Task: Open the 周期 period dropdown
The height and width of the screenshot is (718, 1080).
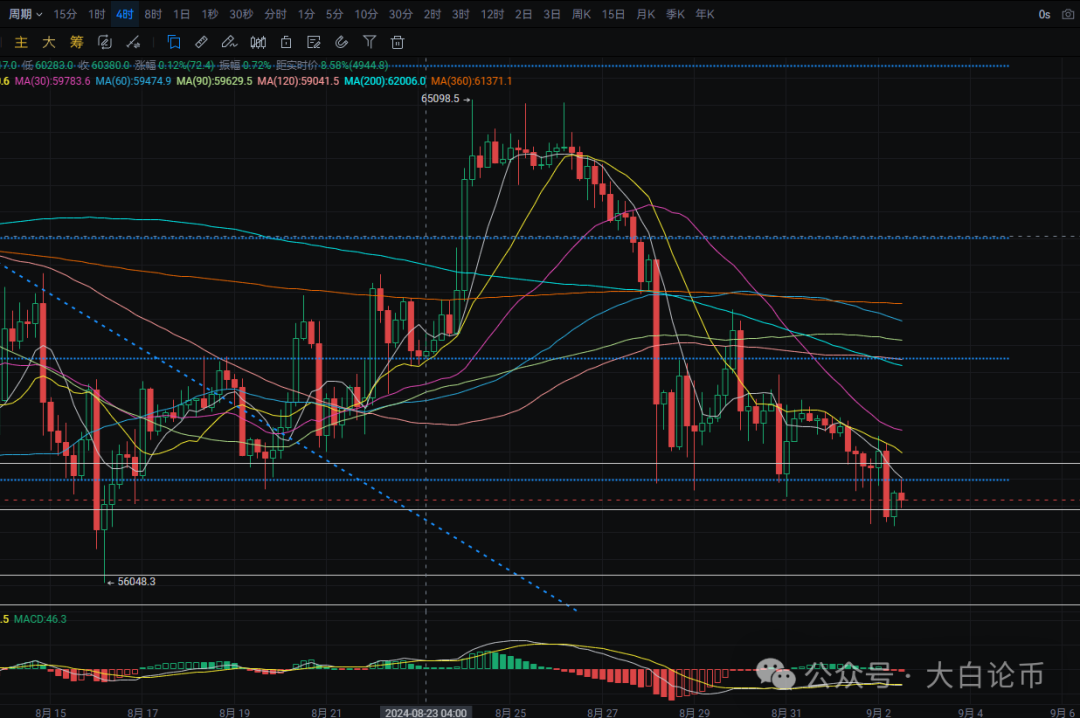Action: (25, 14)
